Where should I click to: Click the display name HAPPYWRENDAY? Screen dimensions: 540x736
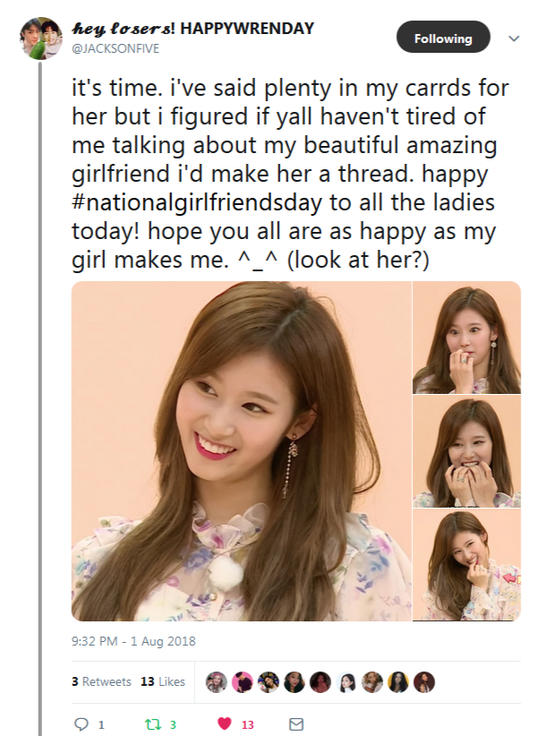(x=247, y=29)
